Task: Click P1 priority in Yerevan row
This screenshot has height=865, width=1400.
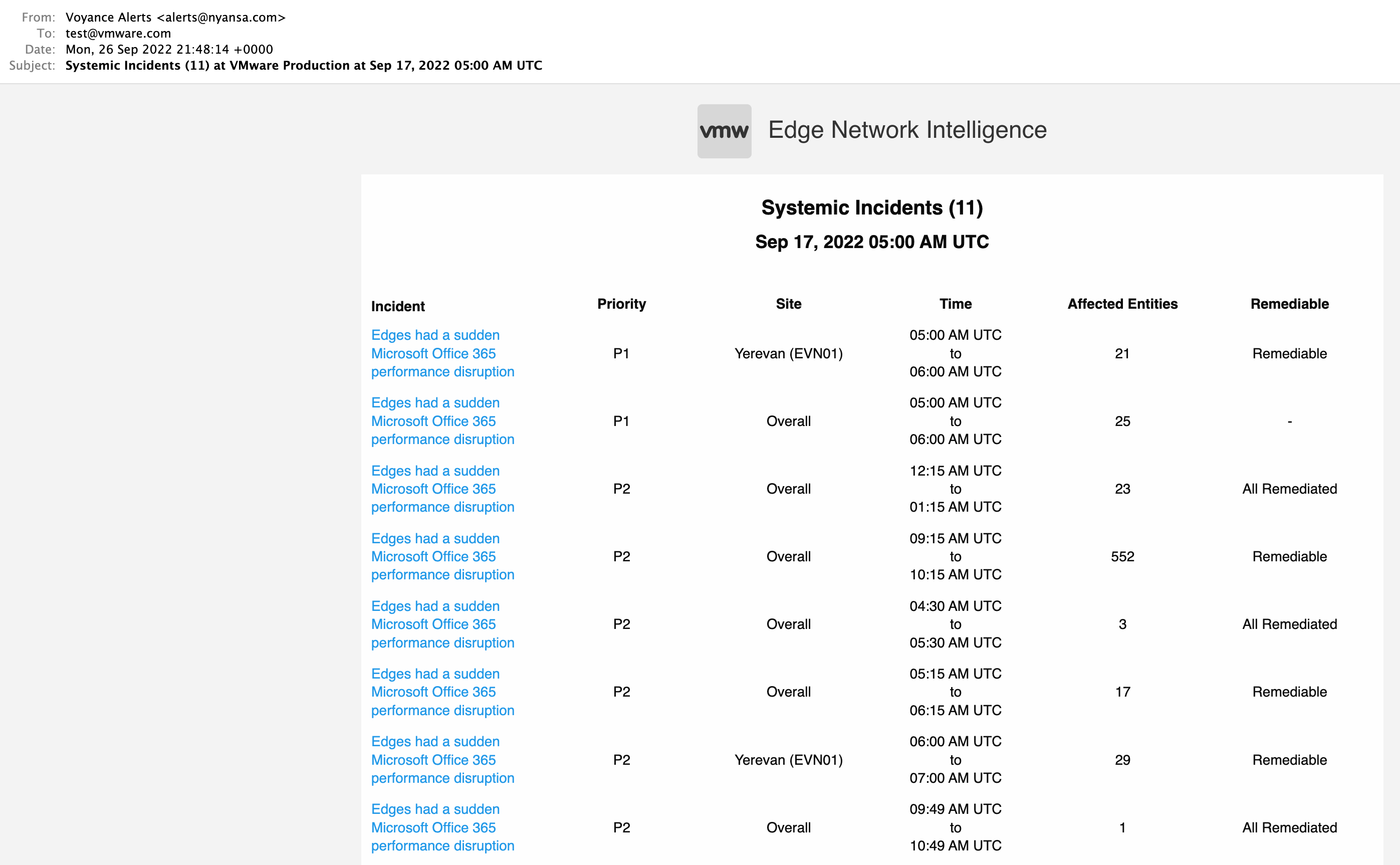Action: (622, 353)
